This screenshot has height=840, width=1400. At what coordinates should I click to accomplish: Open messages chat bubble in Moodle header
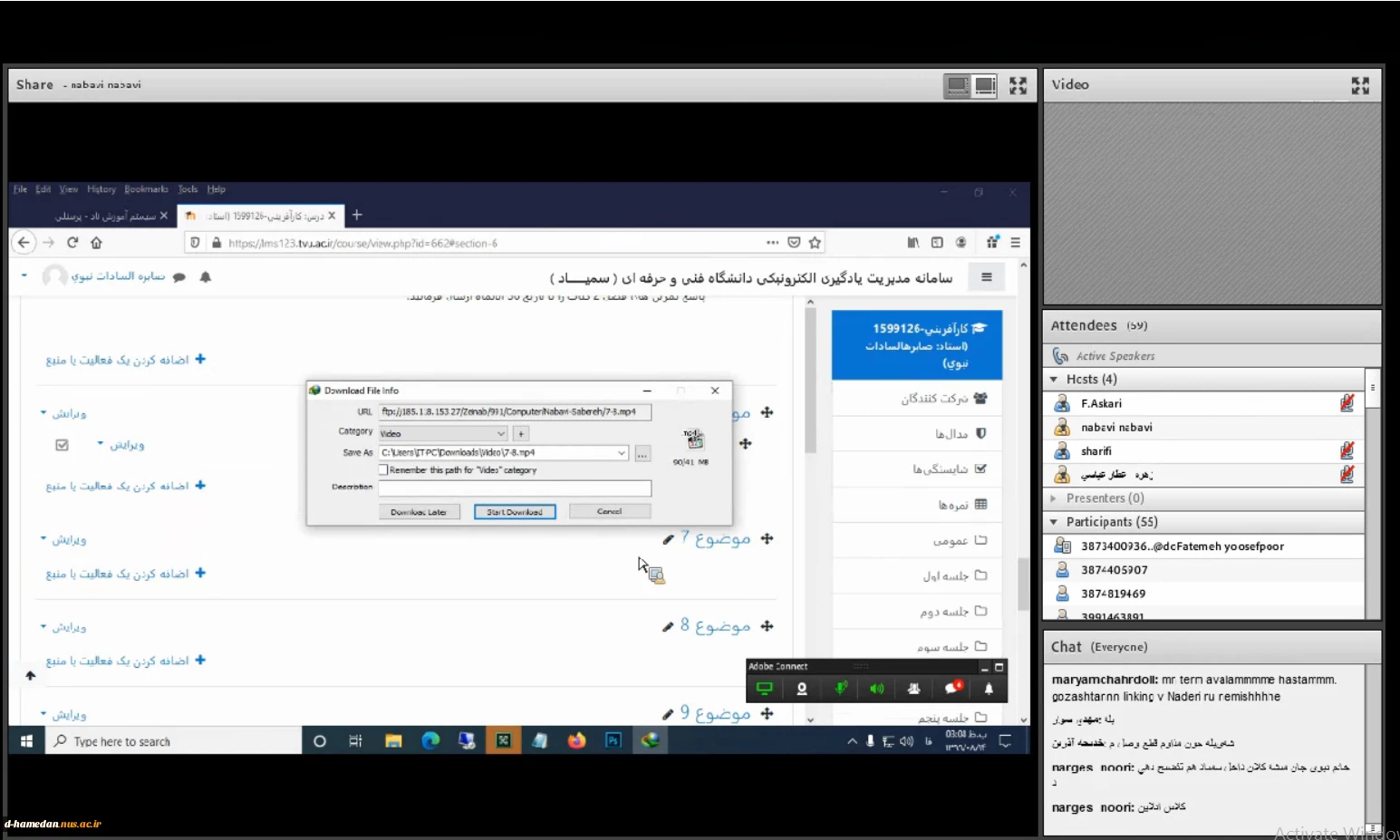(179, 277)
